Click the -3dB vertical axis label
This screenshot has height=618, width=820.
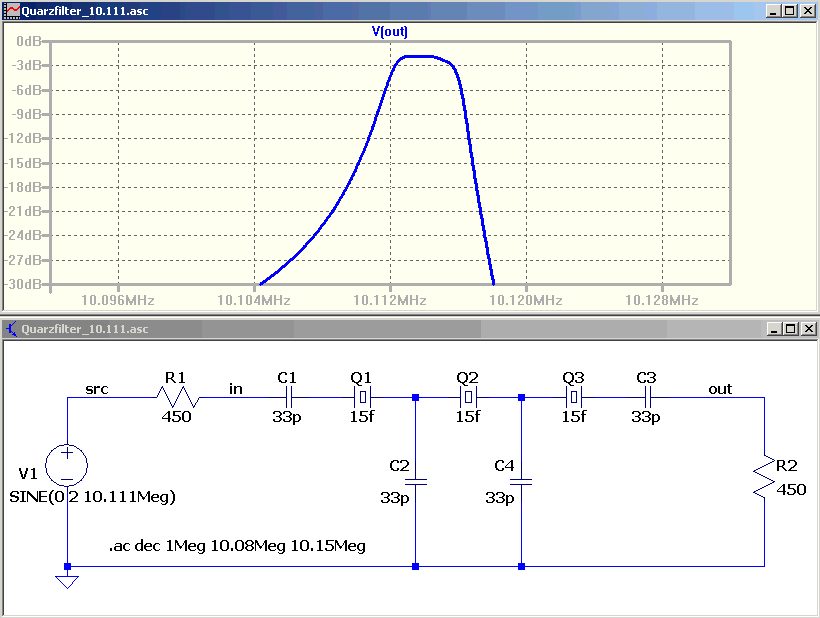tap(27, 65)
